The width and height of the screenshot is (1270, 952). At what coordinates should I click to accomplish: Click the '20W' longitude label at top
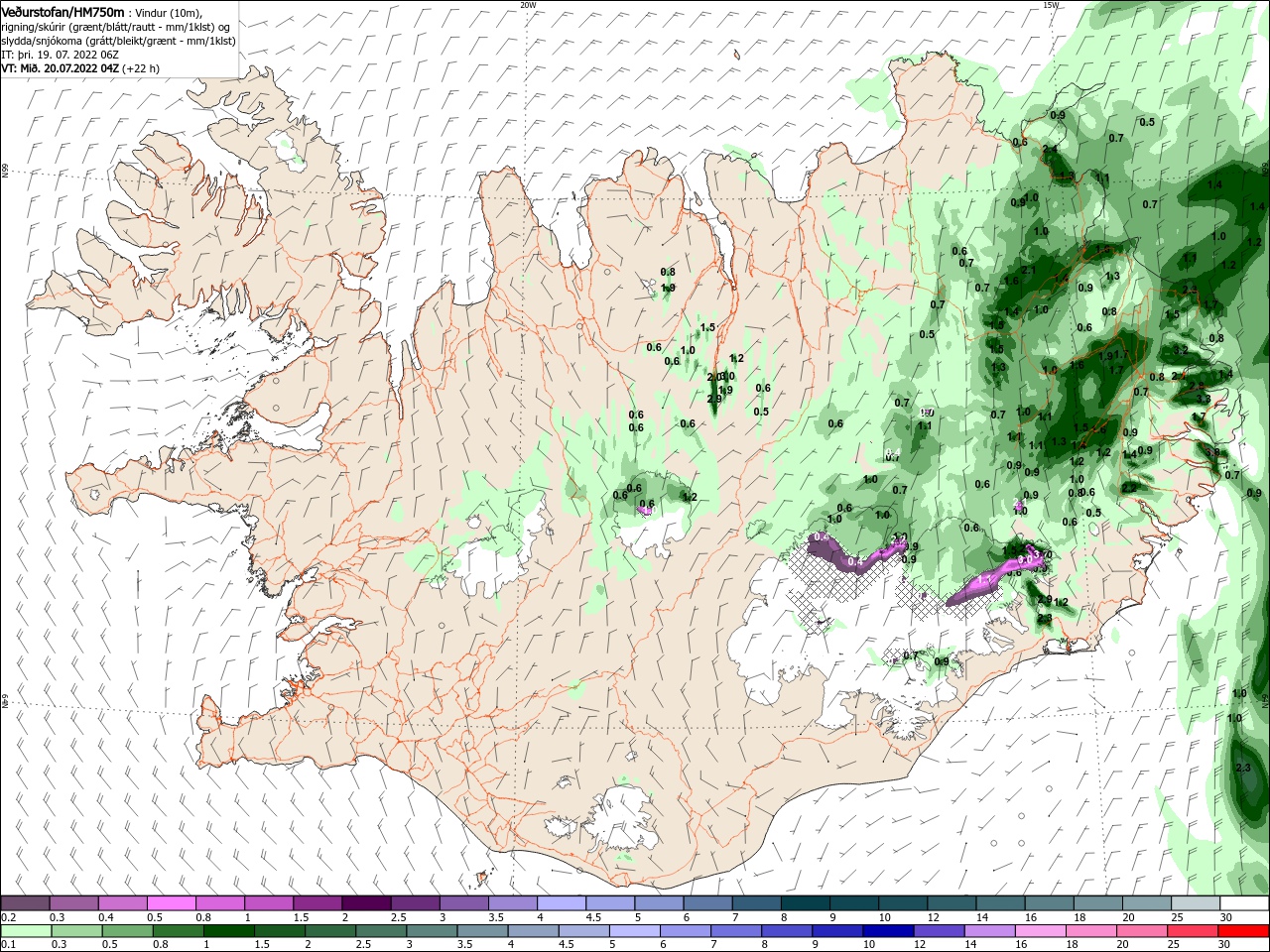[x=528, y=4]
